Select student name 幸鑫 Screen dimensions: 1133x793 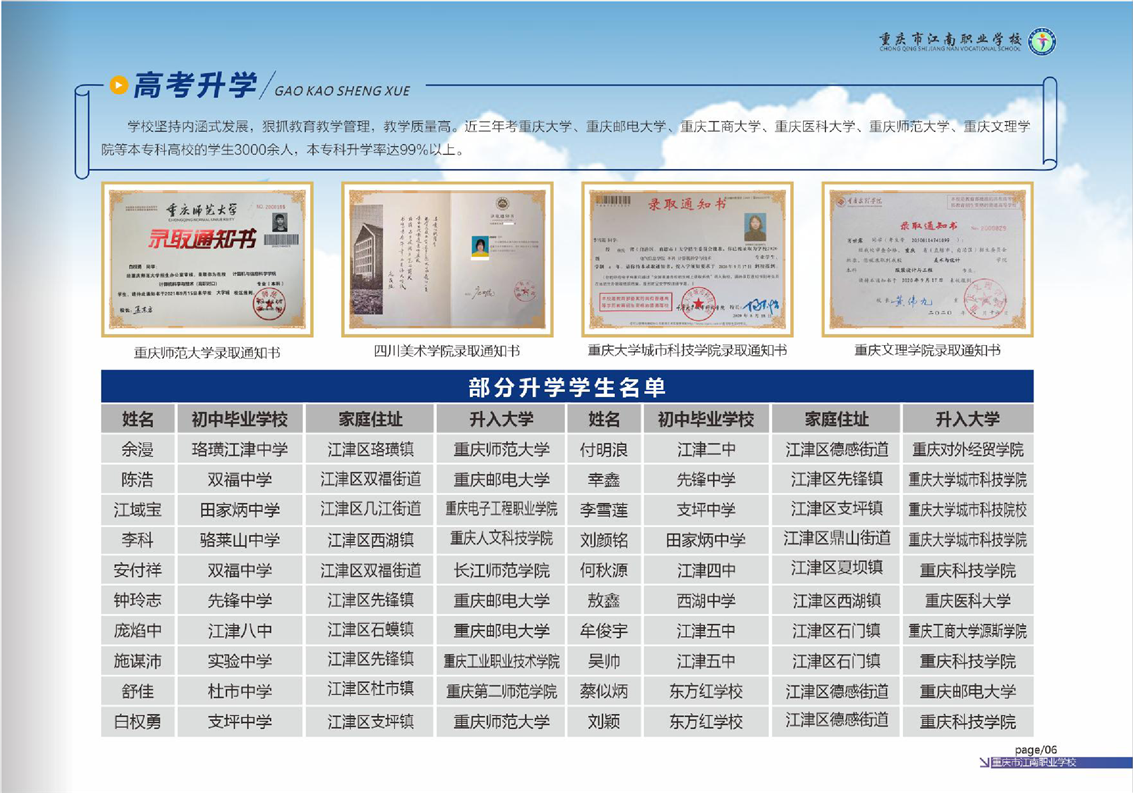(x=604, y=480)
